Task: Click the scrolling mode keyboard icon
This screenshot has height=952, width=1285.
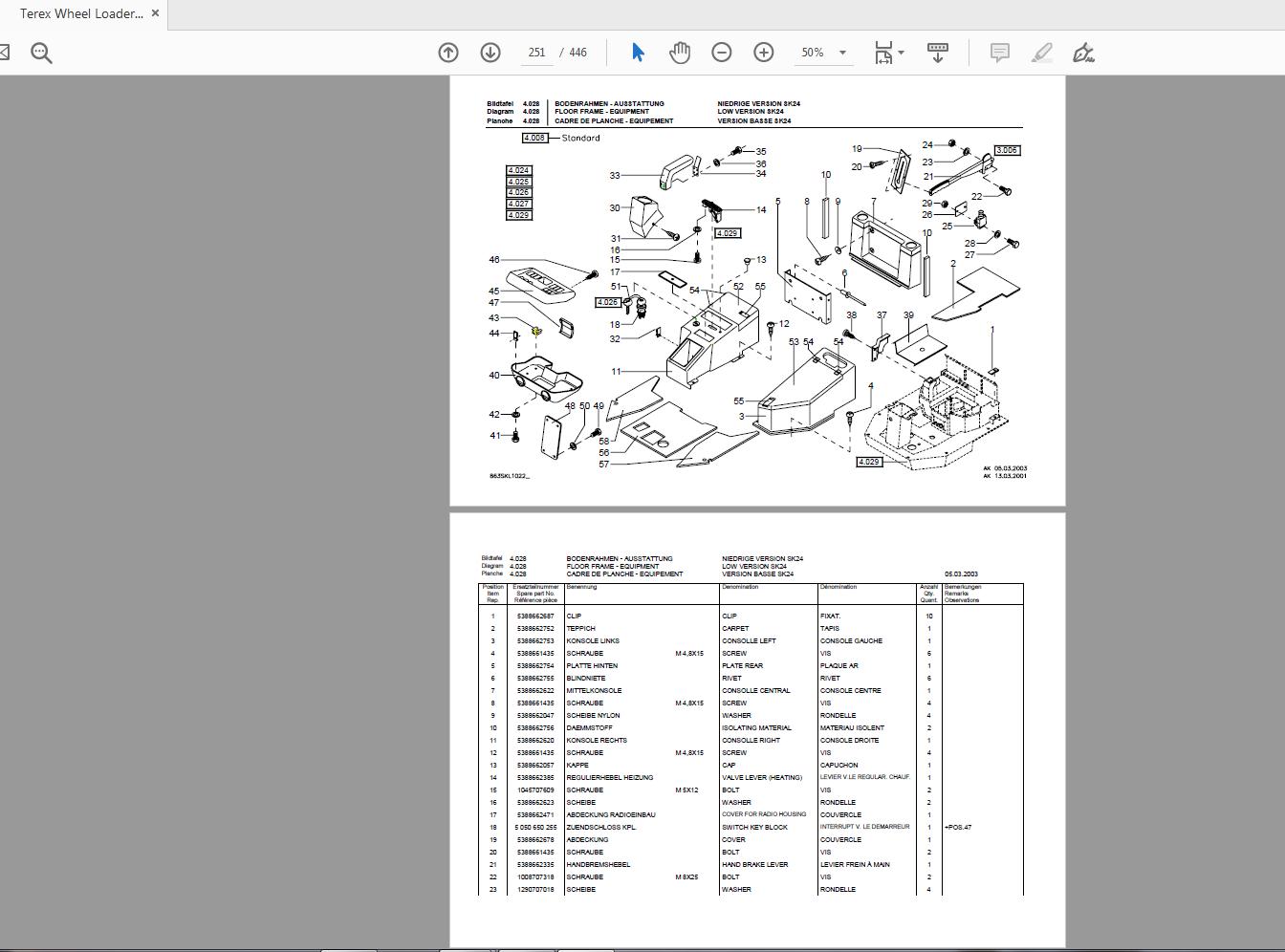Action: [938, 53]
